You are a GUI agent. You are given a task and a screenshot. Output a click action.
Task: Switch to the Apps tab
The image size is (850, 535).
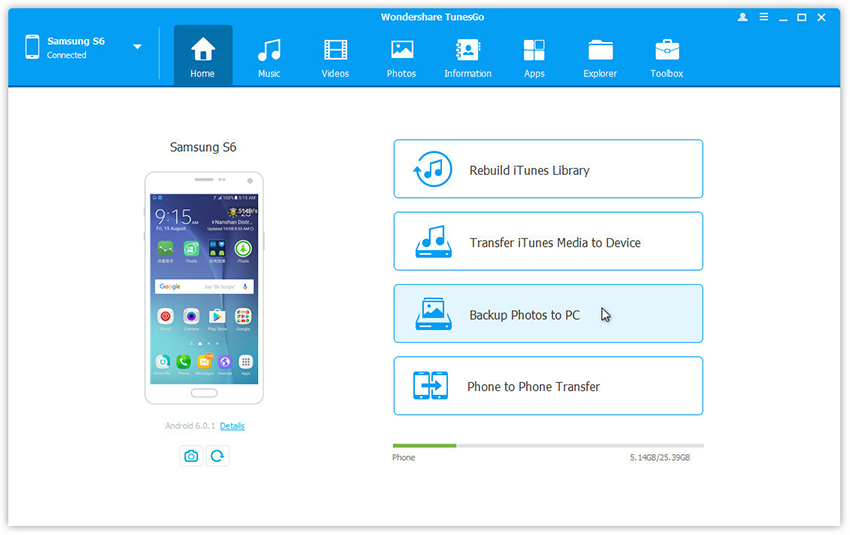534,55
